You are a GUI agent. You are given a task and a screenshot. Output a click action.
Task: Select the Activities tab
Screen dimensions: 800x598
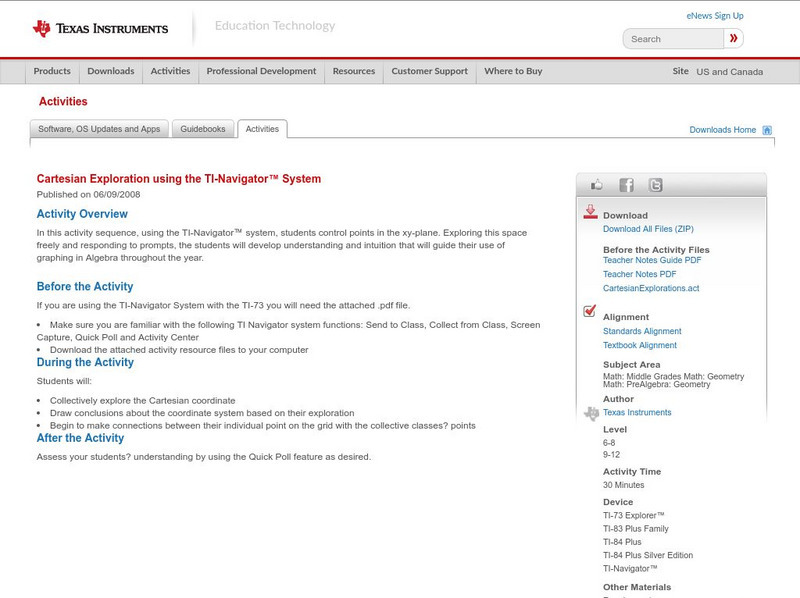tap(262, 129)
